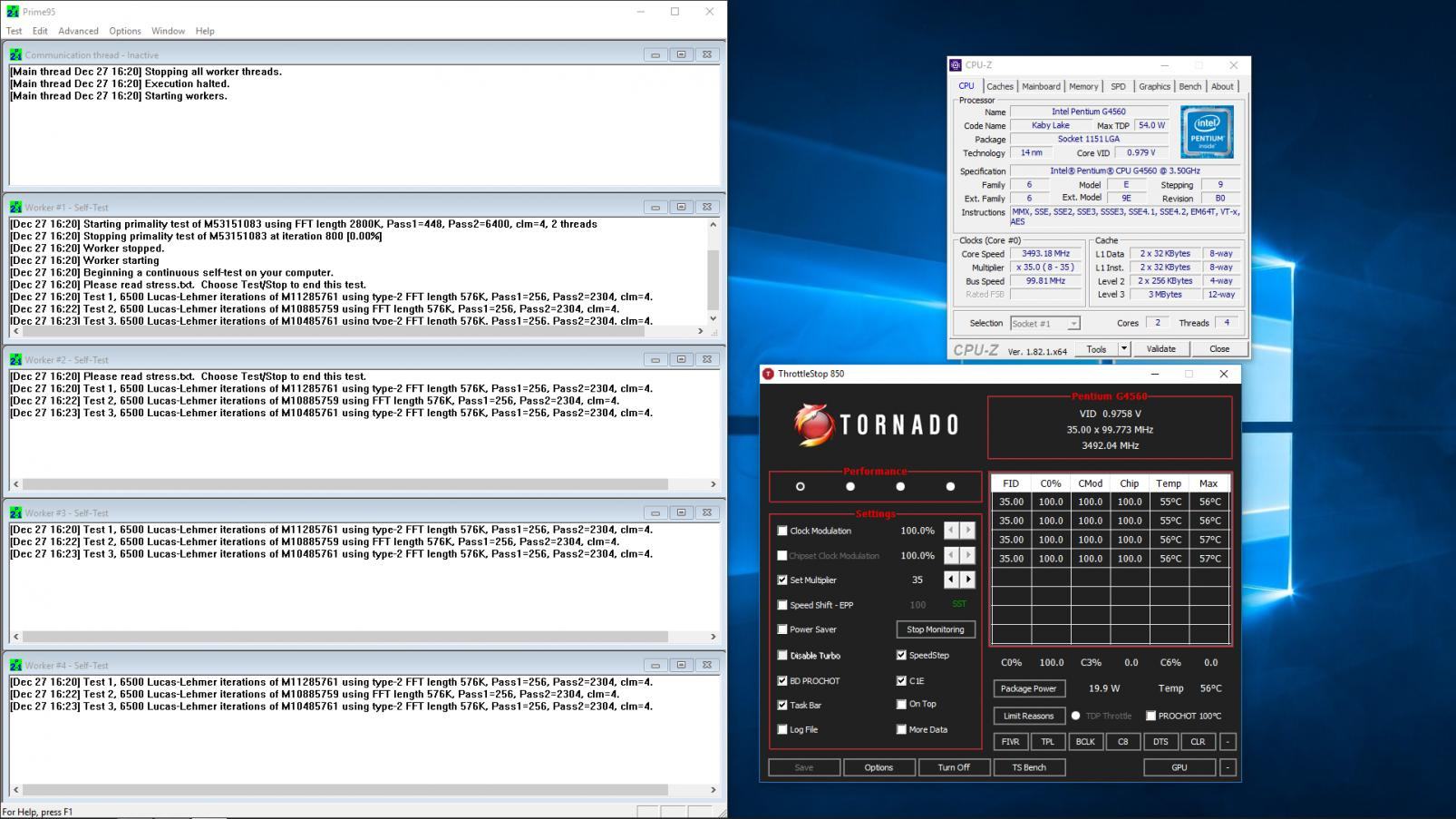1456x819 pixels.
Task: Maximize the Worker #3 Self-Test window
Action: [682, 512]
